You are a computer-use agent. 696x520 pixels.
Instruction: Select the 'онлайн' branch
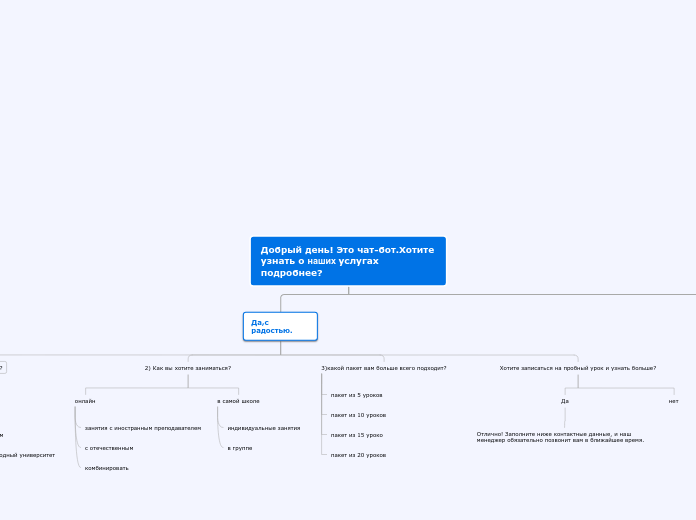click(85, 401)
